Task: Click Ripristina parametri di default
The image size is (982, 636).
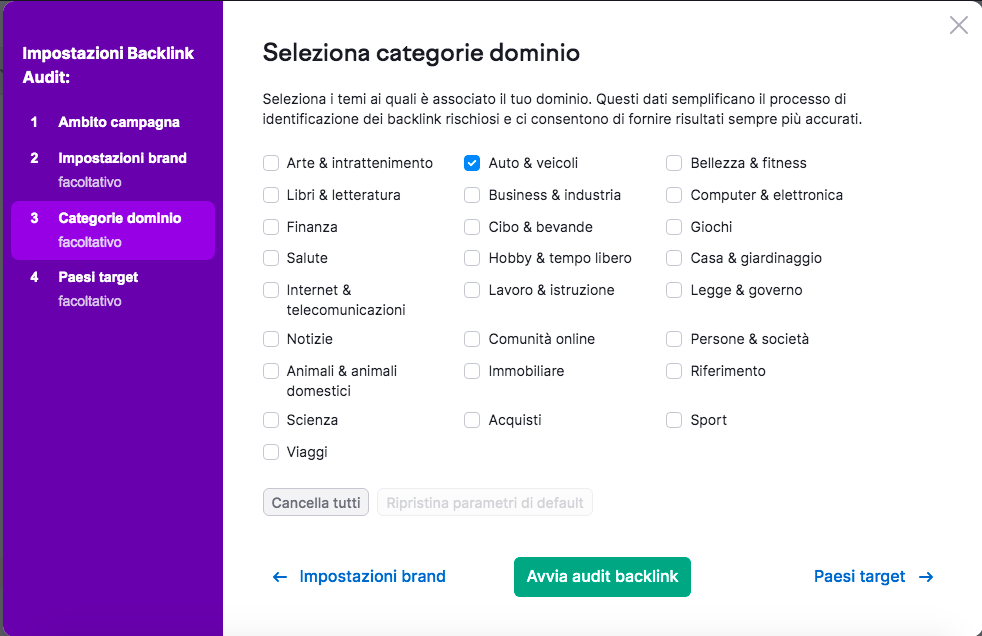Action: click(x=485, y=503)
